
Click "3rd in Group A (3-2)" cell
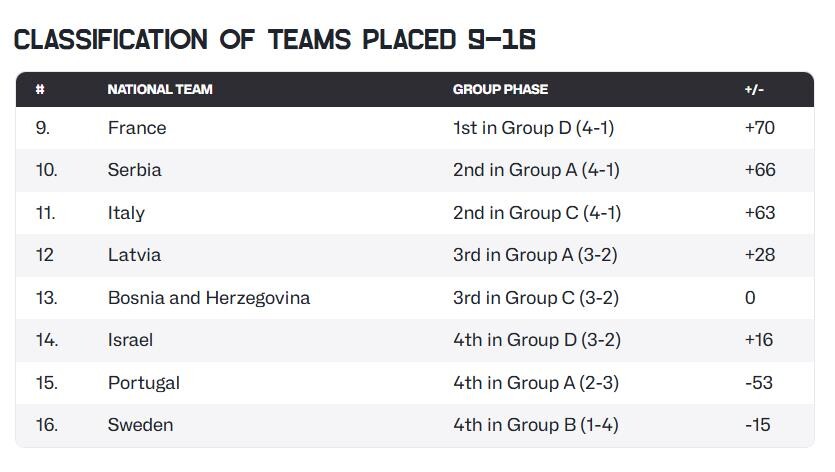click(535, 255)
